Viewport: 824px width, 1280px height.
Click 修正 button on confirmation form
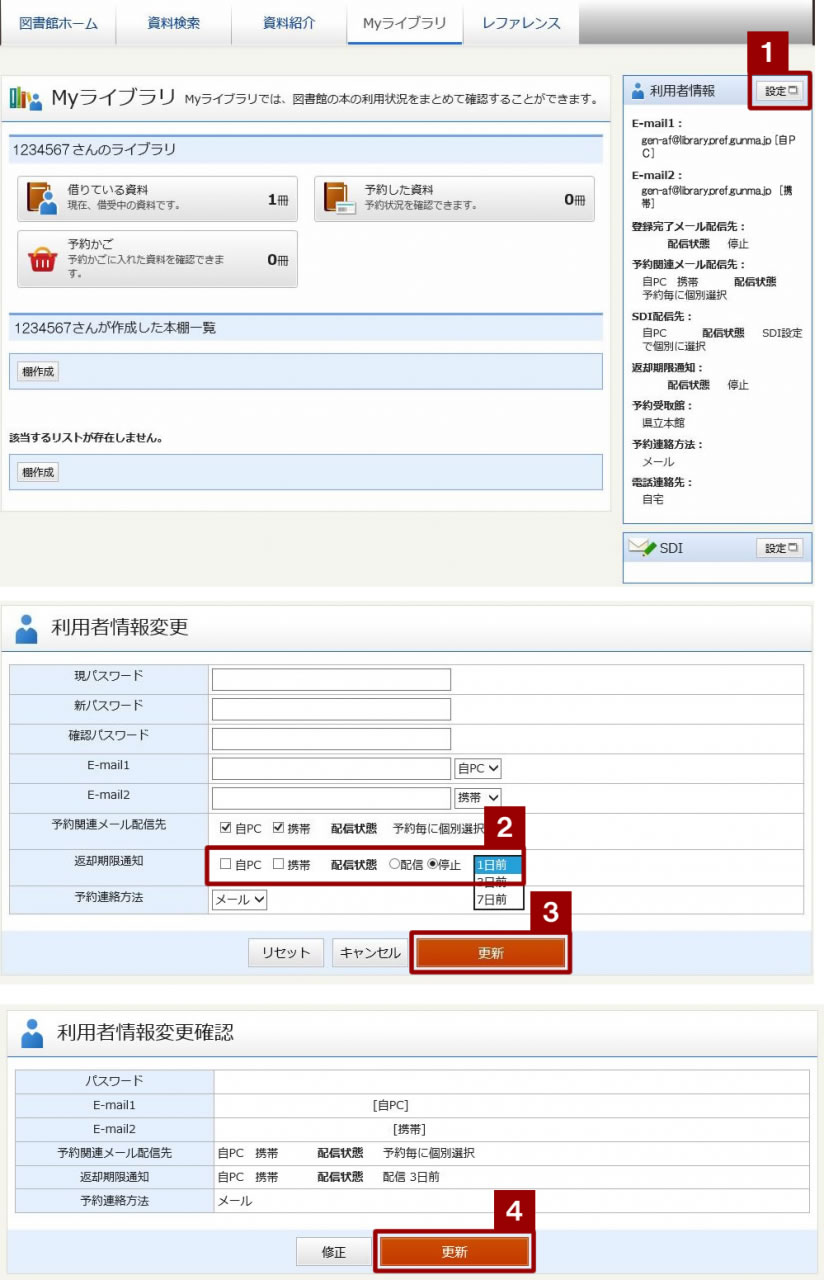click(333, 1252)
